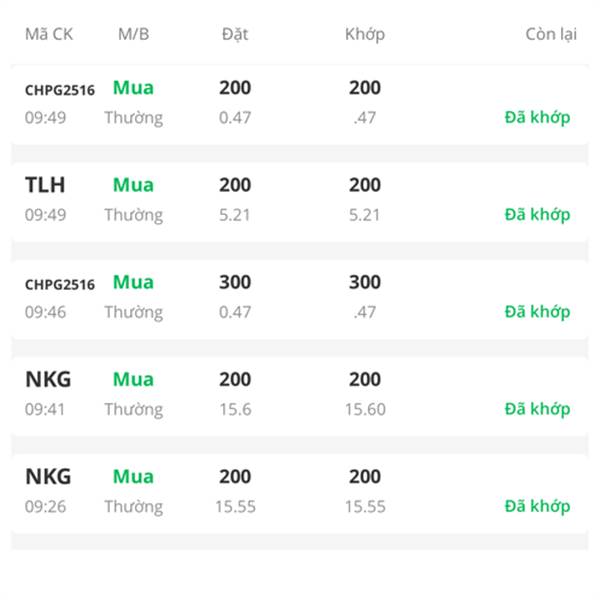Select the NKG order placed at 09:26

(48, 476)
